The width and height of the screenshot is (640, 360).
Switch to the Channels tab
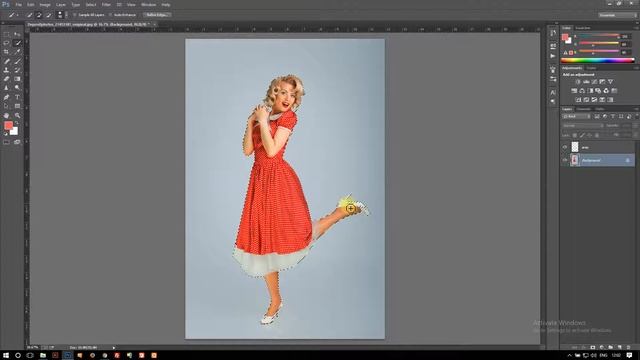pos(583,109)
